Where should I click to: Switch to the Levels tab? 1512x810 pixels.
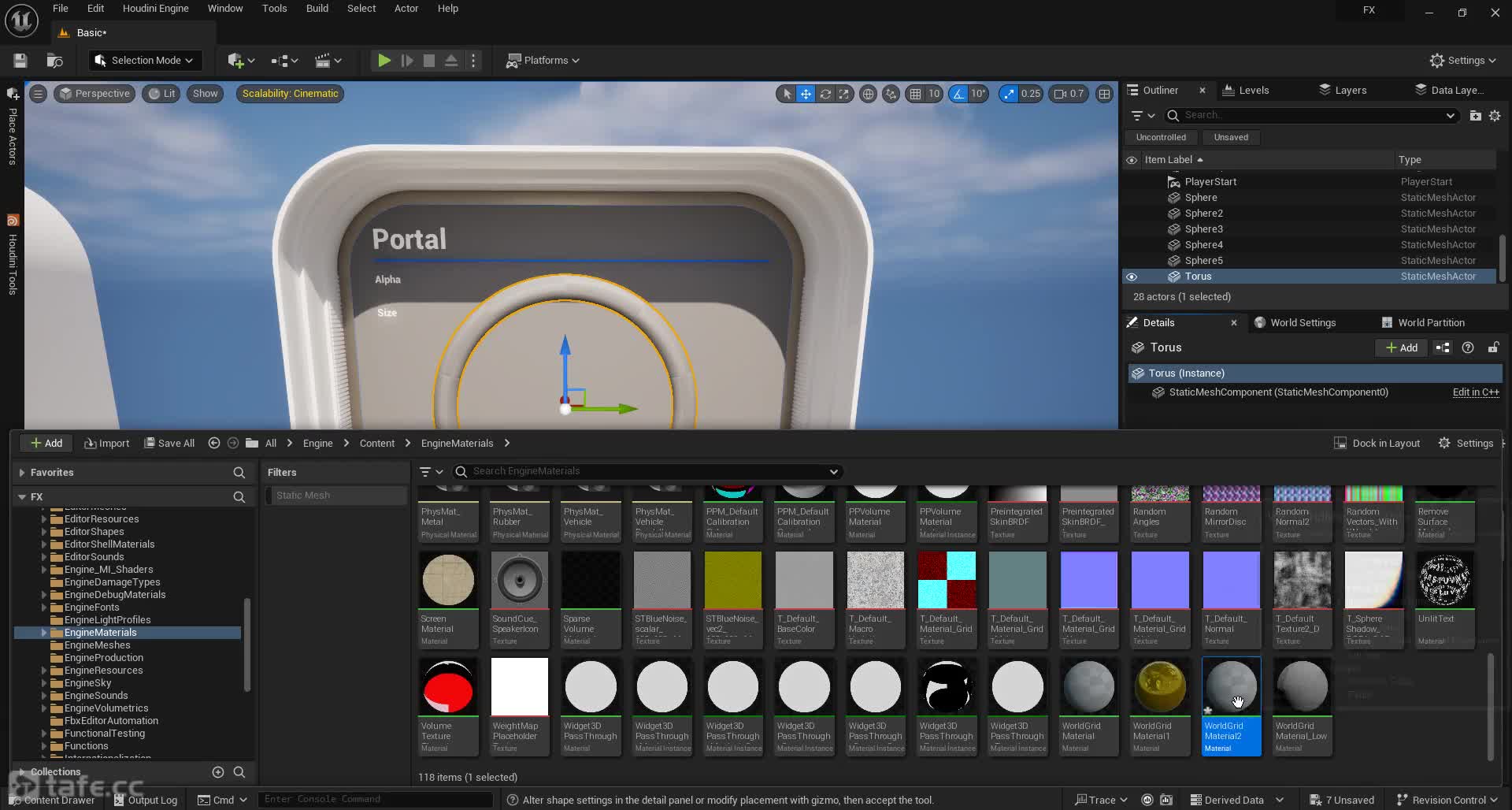1246,91
